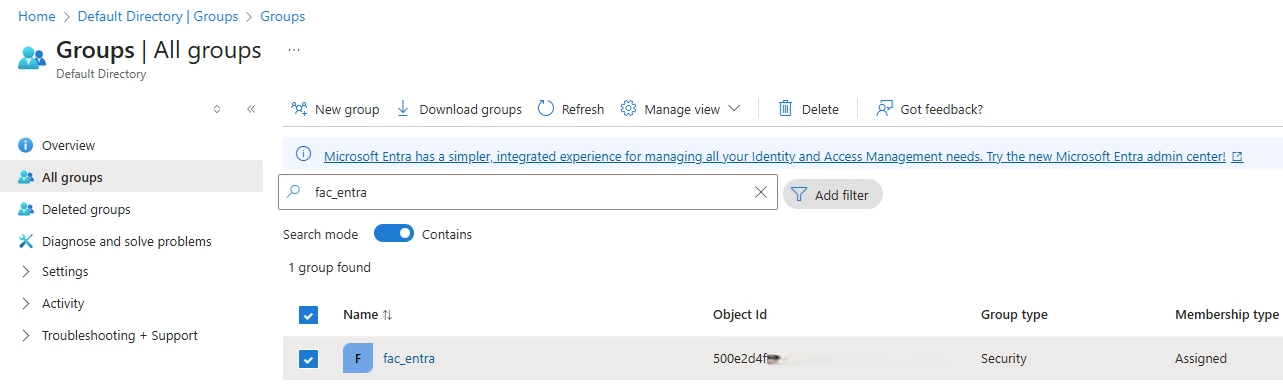Click the Object Id column header

coord(740,315)
